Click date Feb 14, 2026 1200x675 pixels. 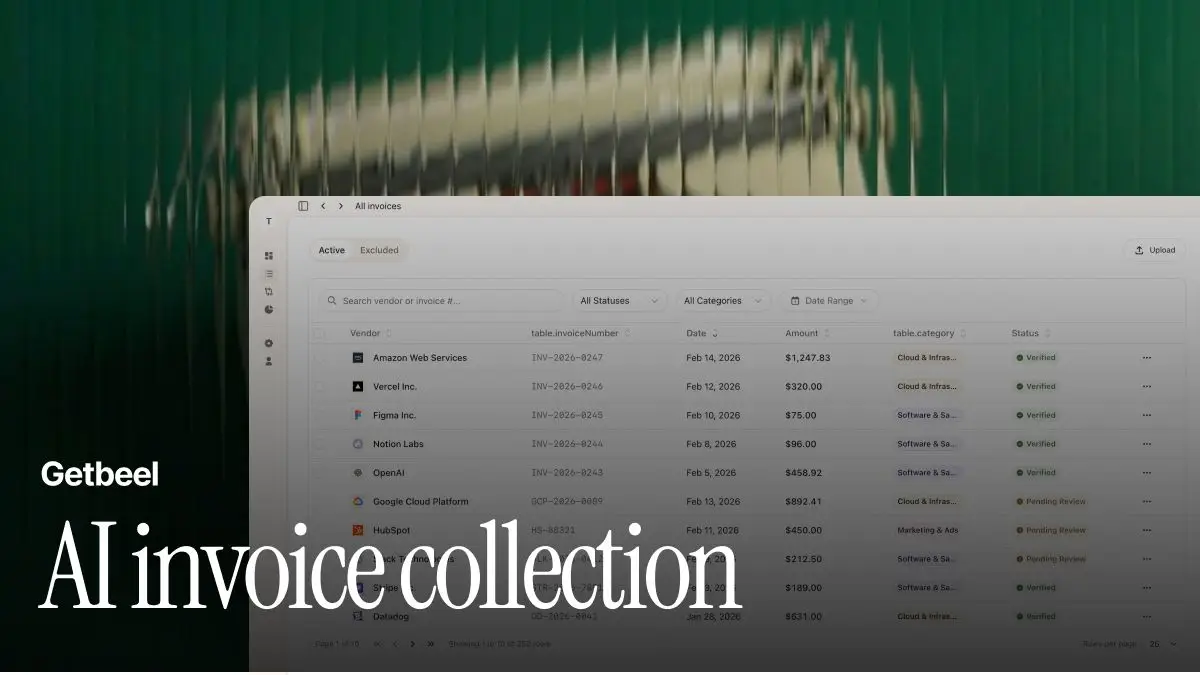pyautogui.click(x=713, y=358)
